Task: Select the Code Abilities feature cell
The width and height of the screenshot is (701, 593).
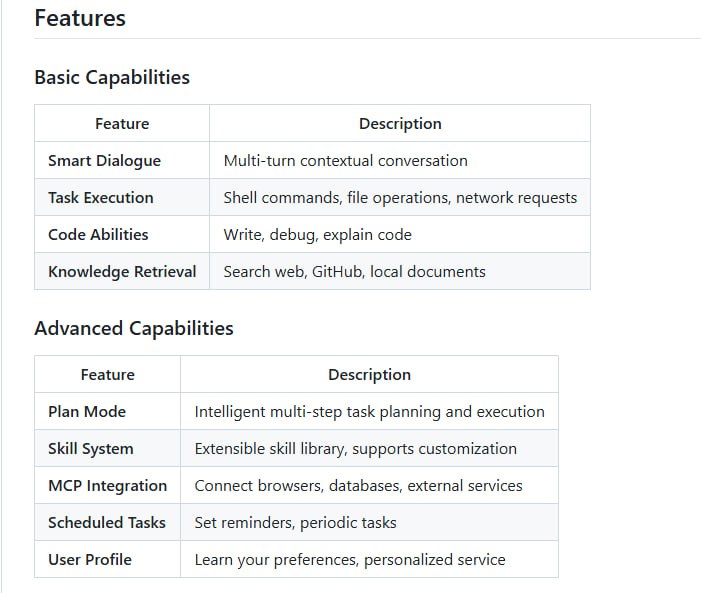Action: tap(98, 234)
